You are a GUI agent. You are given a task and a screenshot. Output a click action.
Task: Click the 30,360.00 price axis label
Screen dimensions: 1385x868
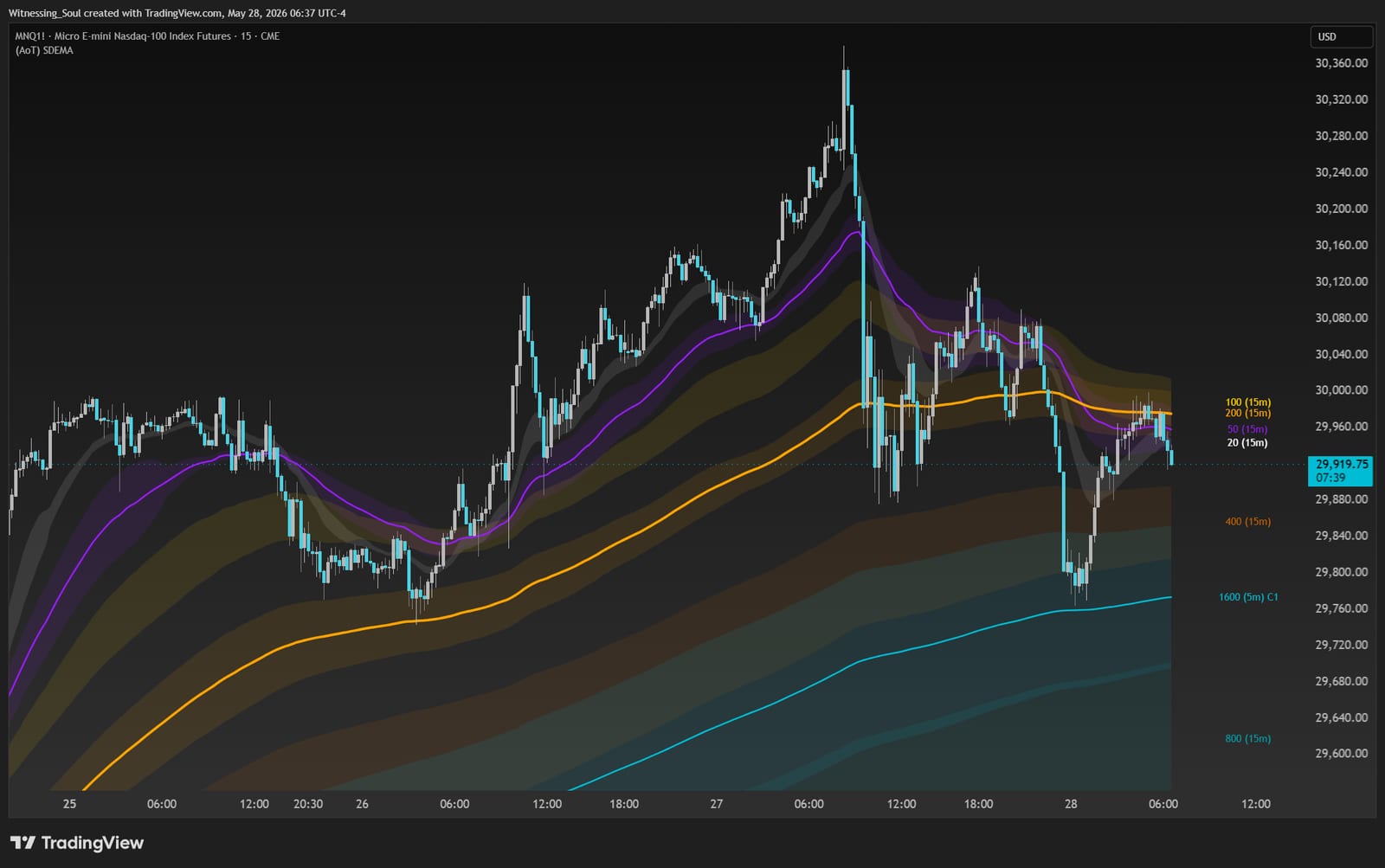(1341, 63)
